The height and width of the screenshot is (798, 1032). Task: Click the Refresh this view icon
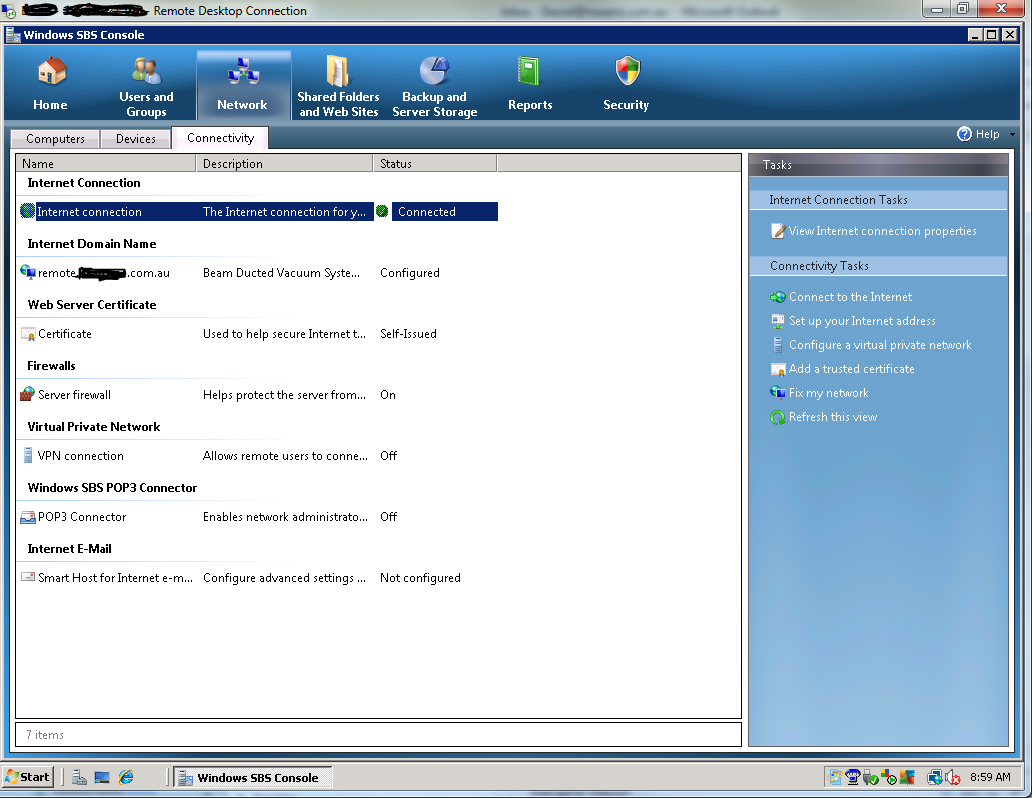pos(777,417)
